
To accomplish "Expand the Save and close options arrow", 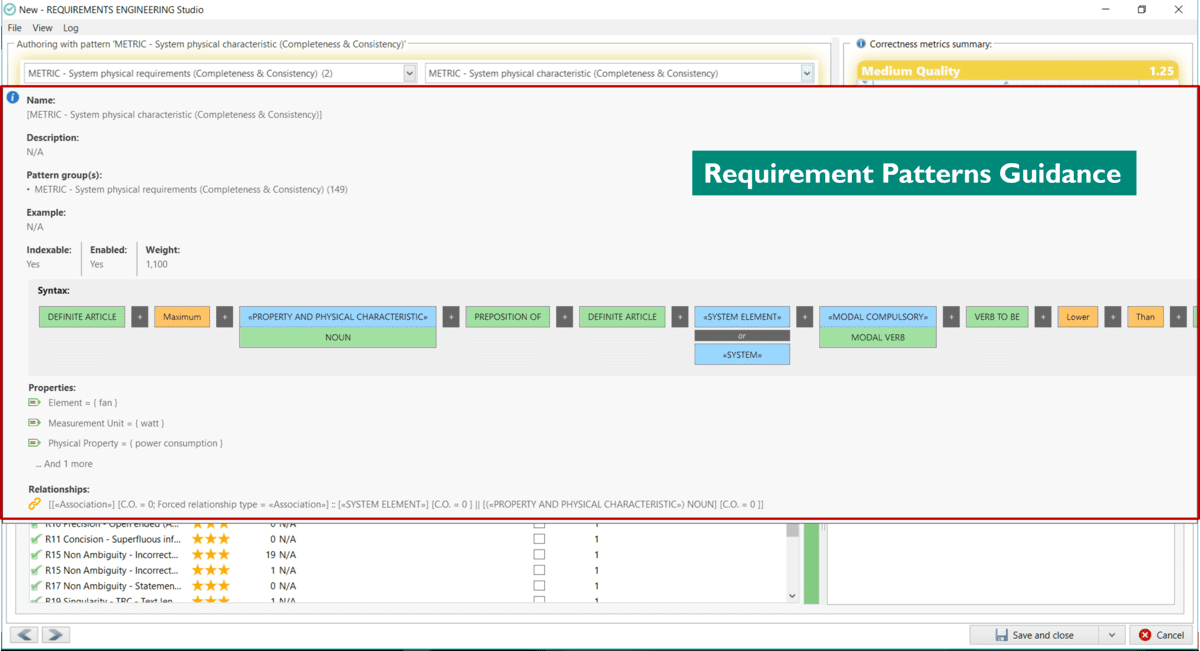I will [1112, 635].
